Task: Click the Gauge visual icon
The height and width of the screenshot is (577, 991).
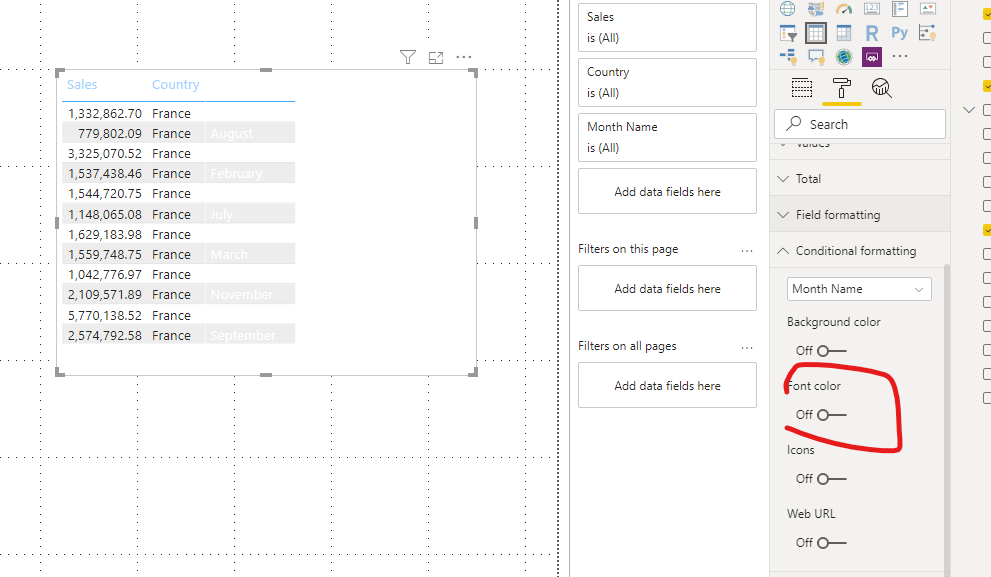Action: click(844, 8)
